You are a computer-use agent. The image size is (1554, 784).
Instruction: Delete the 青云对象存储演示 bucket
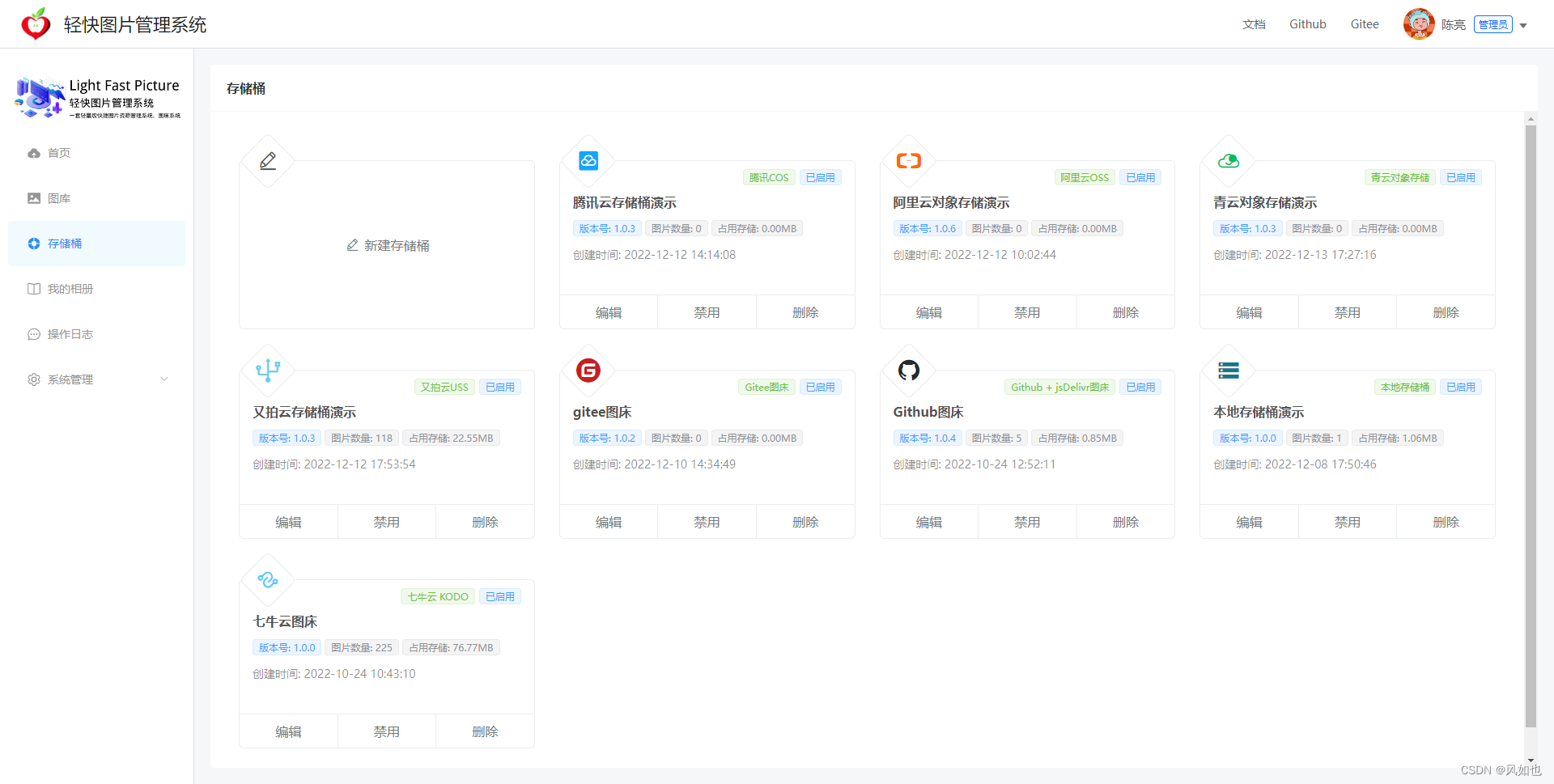(x=1446, y=312)
